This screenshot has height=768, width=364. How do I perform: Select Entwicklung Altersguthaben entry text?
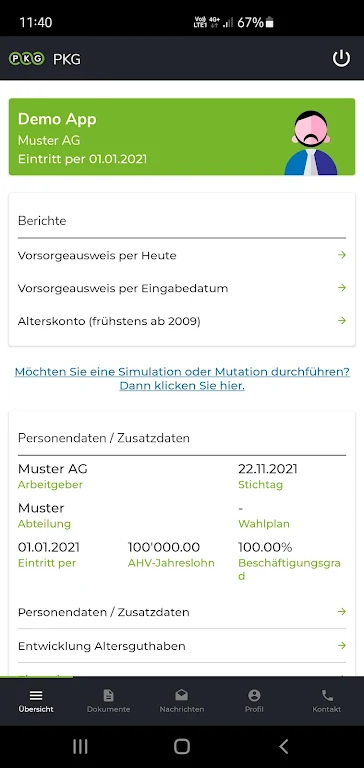pos(101,646)
